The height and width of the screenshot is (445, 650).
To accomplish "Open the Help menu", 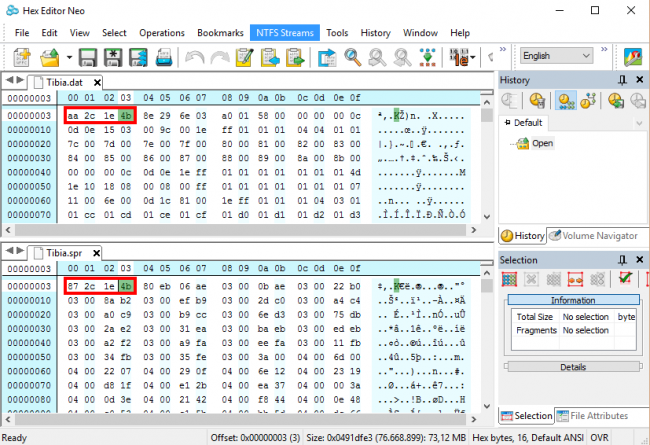I will 460,33.
